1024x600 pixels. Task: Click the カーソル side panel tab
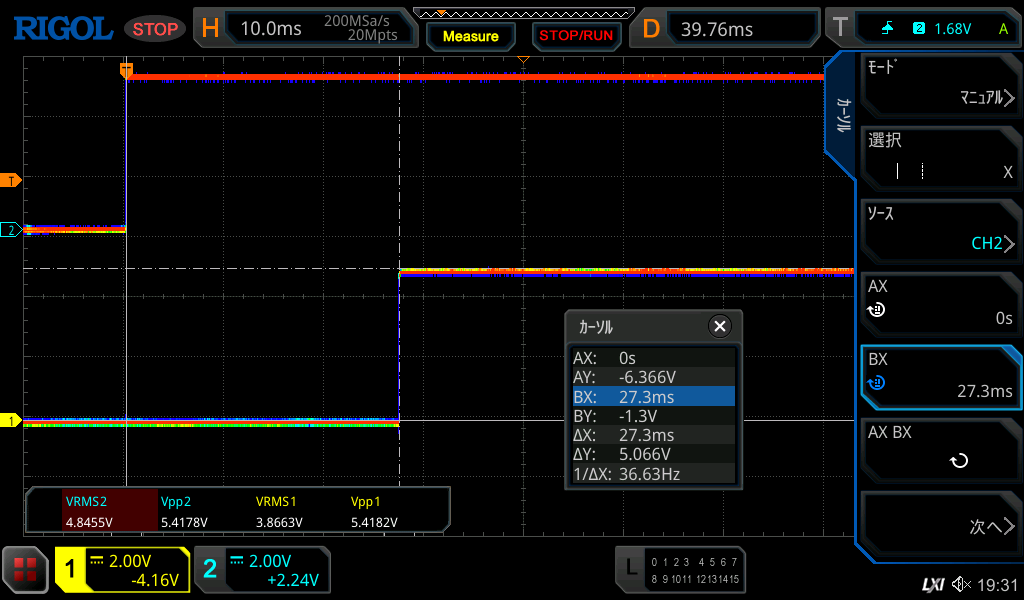(x=843, y=115)
